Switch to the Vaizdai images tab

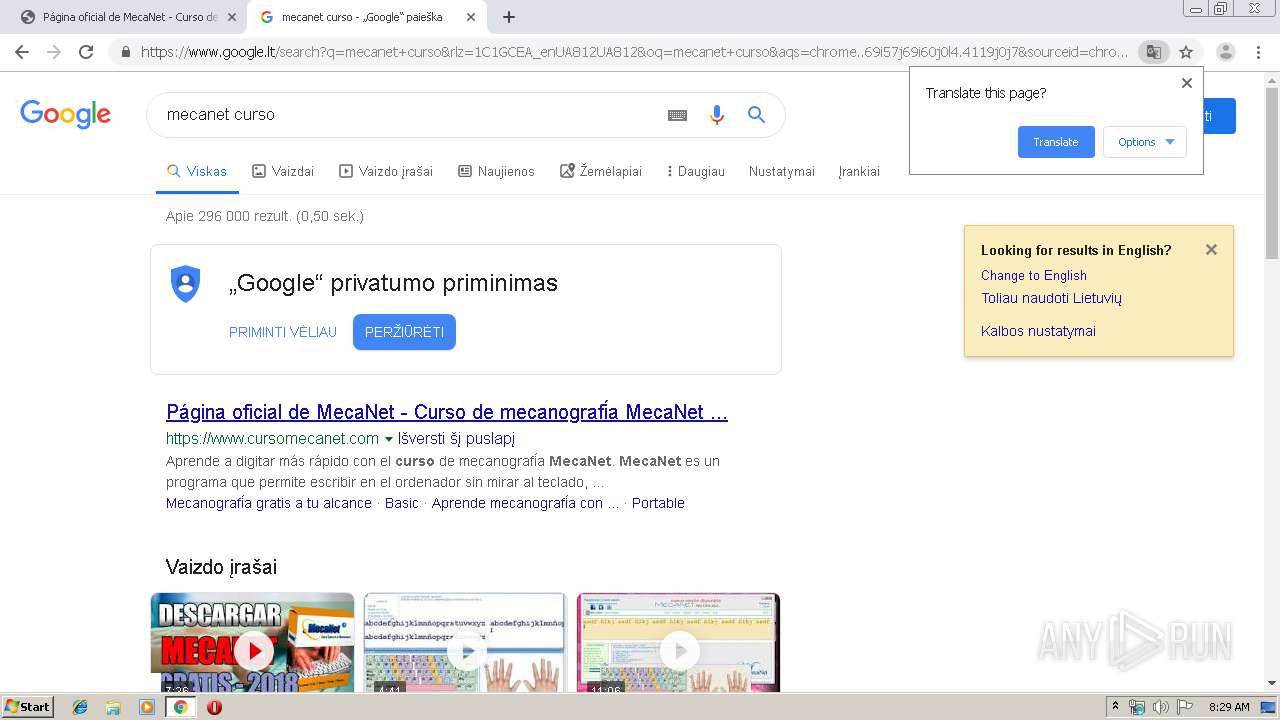(x=283, y=171)
